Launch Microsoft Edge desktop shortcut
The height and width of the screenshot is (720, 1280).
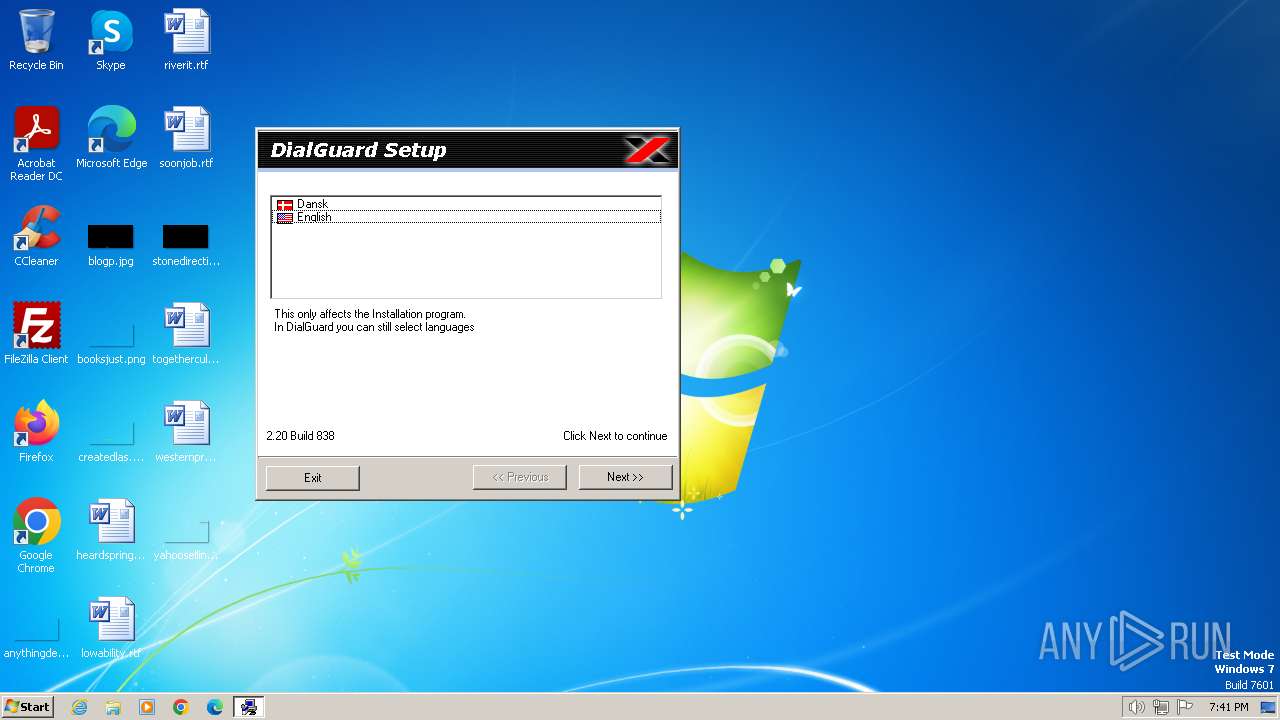tap(111, 138)
